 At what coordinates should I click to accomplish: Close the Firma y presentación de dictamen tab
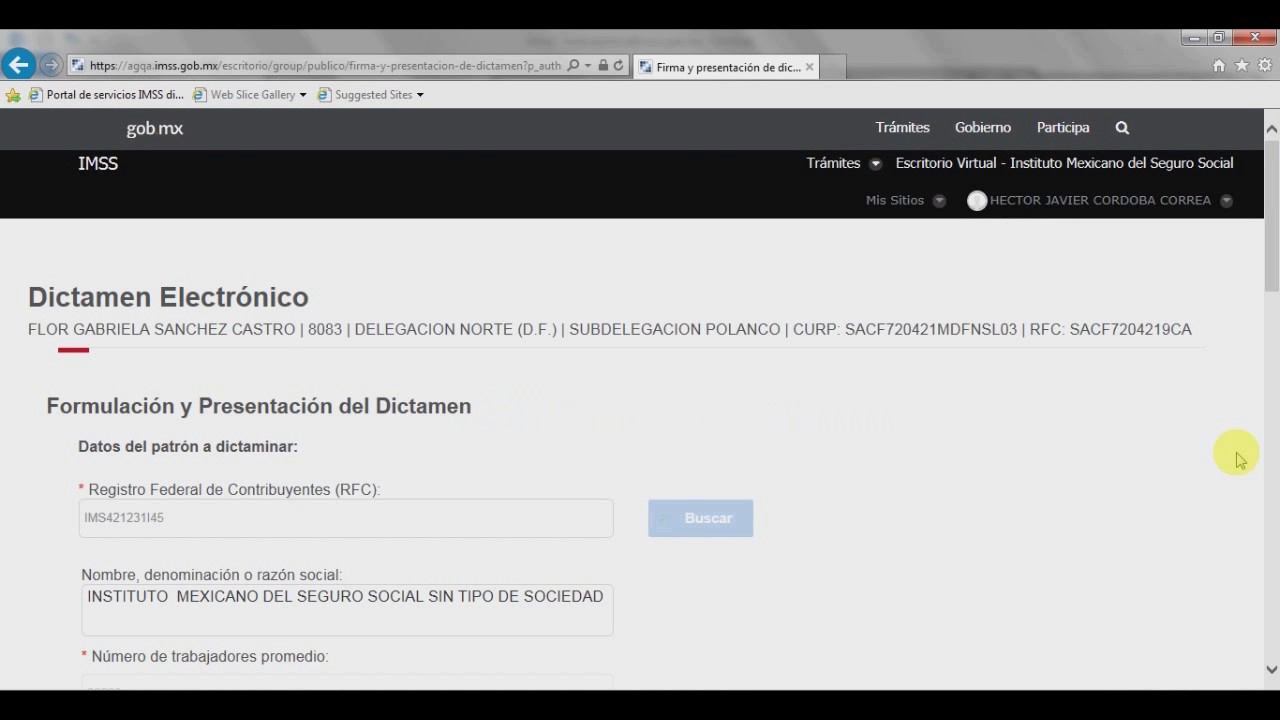point(809,67)
